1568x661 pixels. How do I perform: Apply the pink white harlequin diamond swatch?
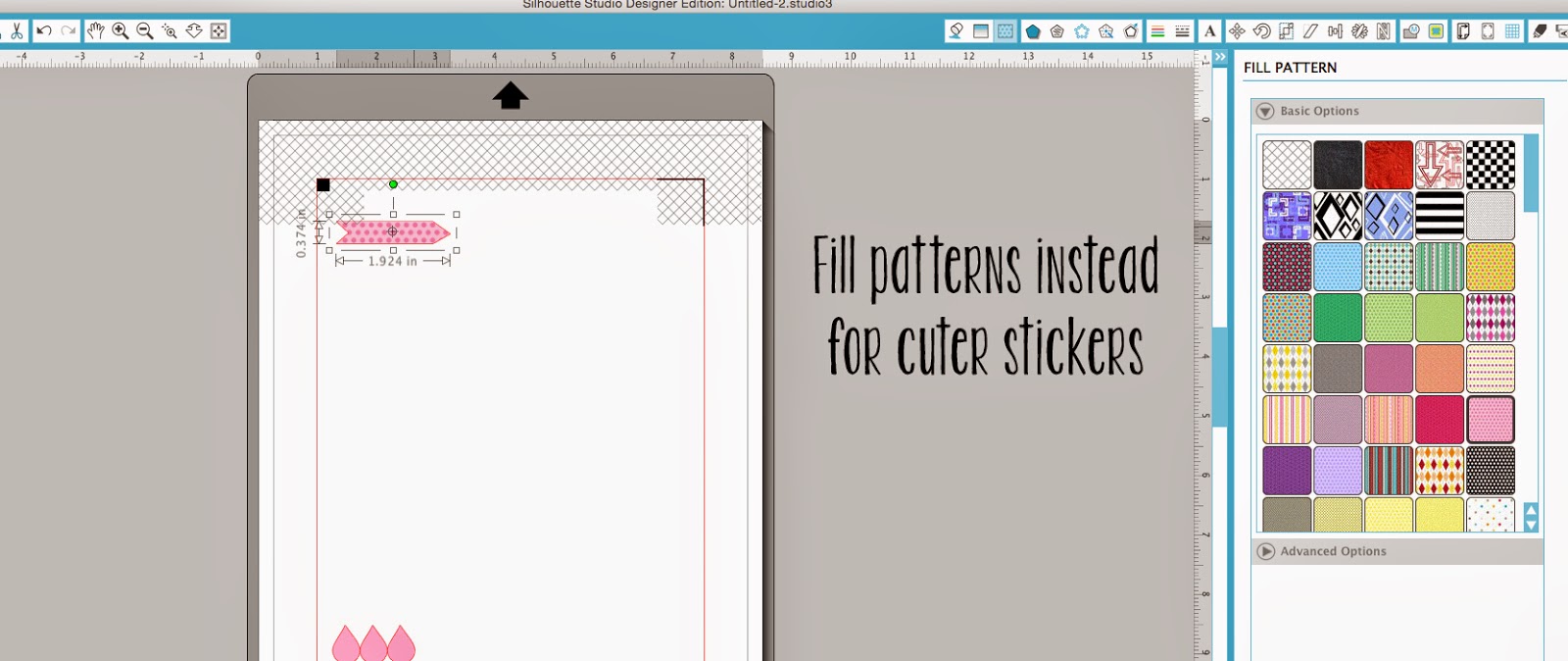click(x=1491, y=318)
